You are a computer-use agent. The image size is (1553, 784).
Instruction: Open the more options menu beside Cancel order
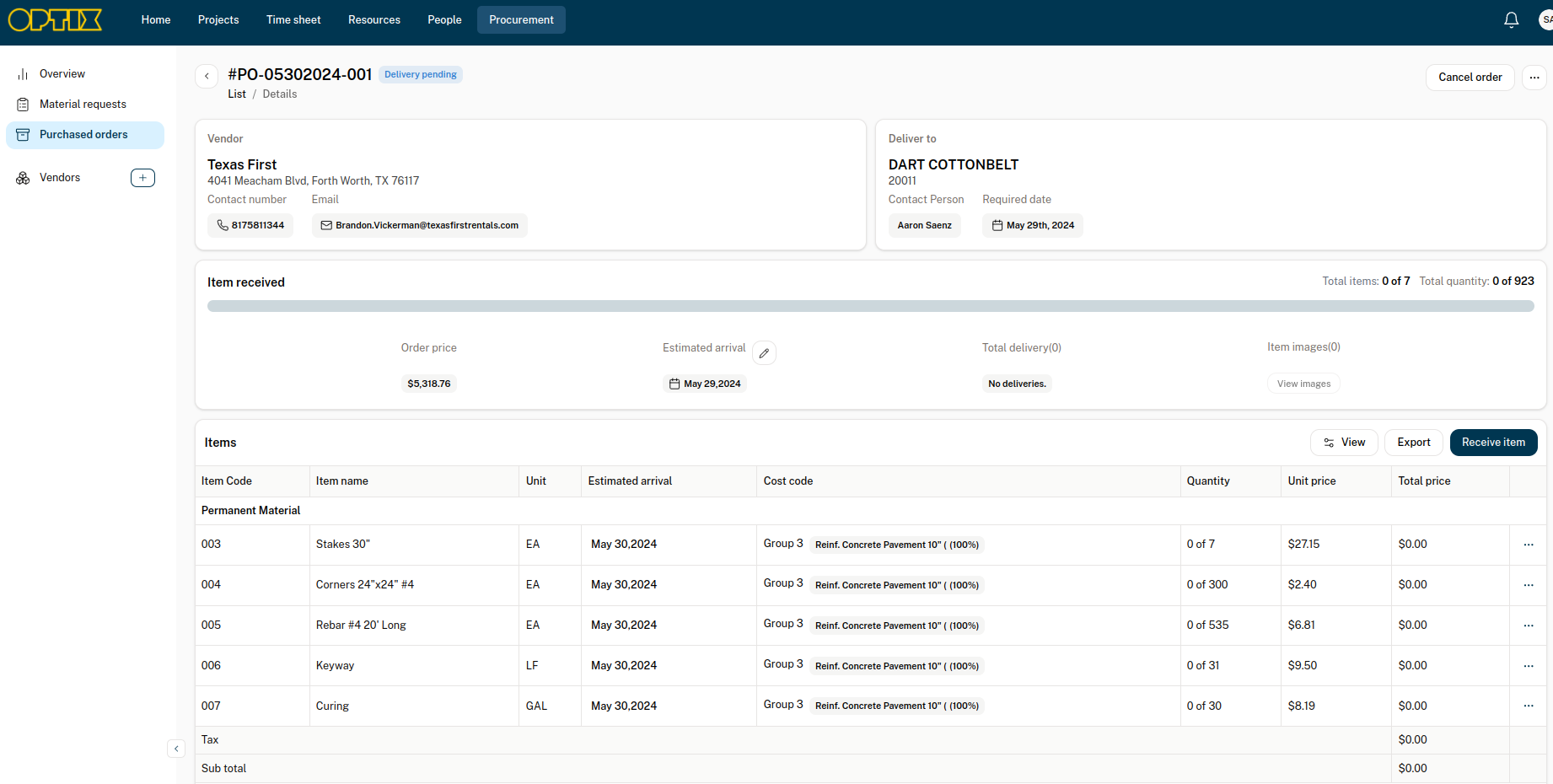[1534, 78]
